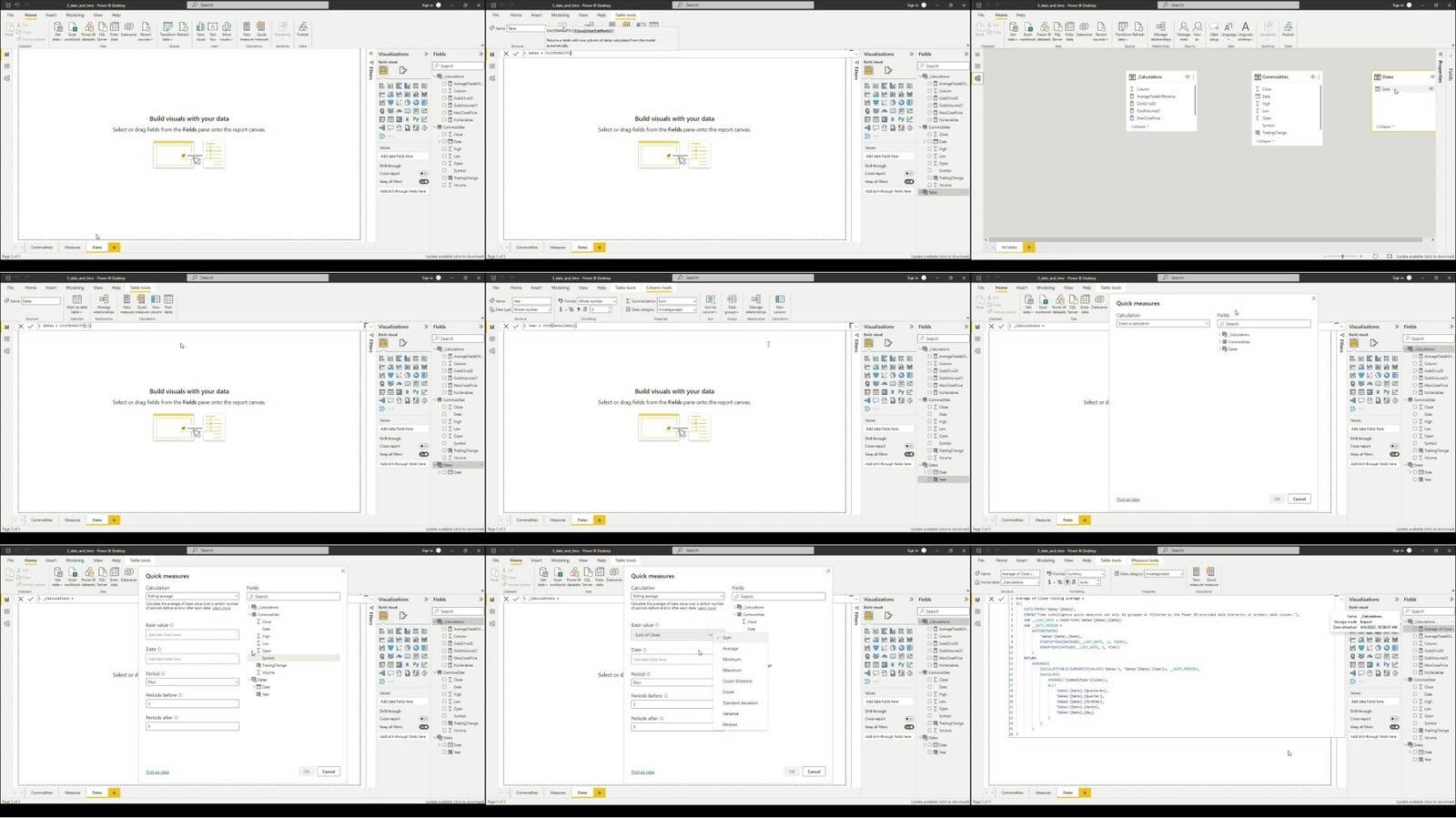Select the Column tools ribbon tab
The height and width of the screenshot is (818, 1456).
click(x=659, y=288)
